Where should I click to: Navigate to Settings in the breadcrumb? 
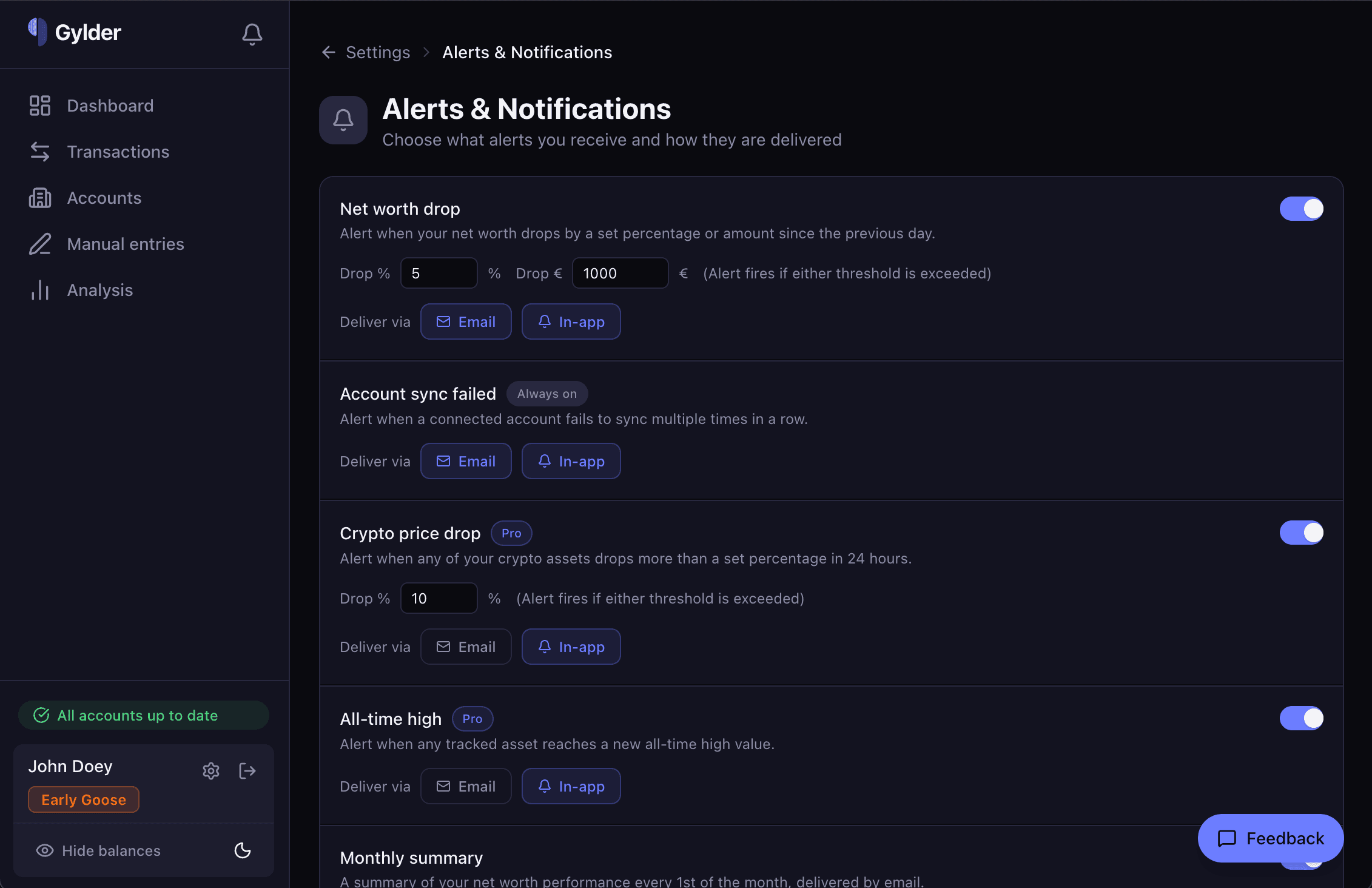[x=377, y=52]
